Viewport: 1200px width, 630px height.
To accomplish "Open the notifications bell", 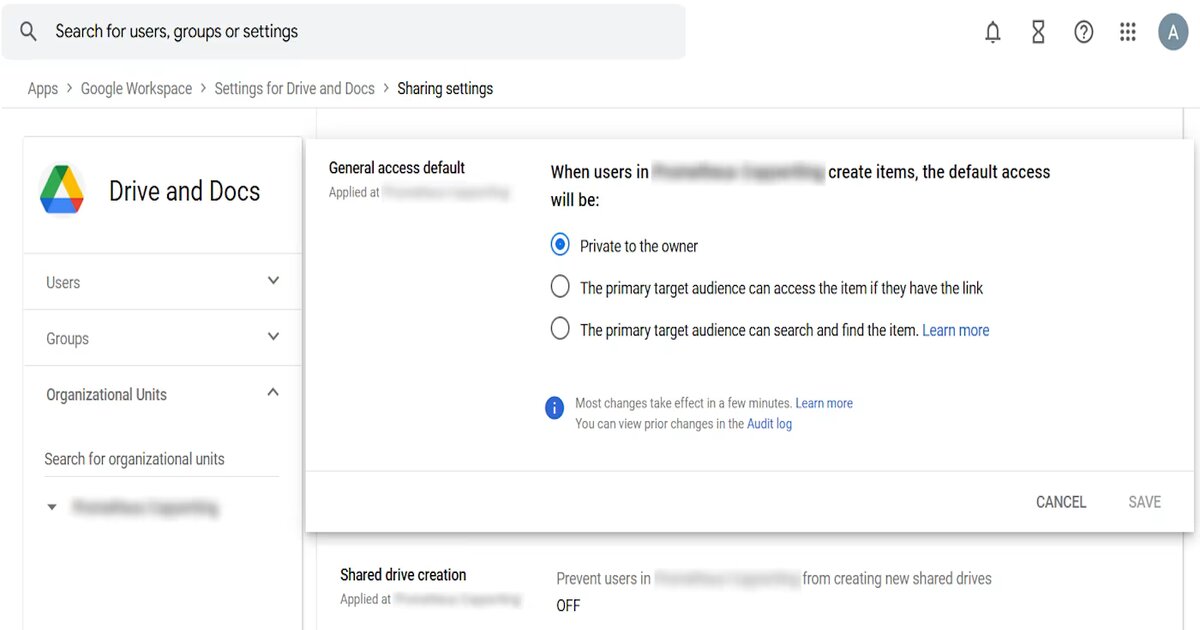I will [992, 31].
